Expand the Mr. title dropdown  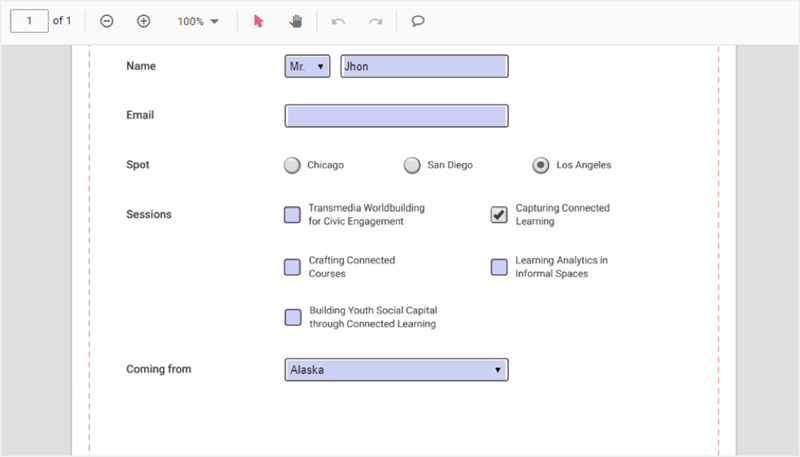307,66
